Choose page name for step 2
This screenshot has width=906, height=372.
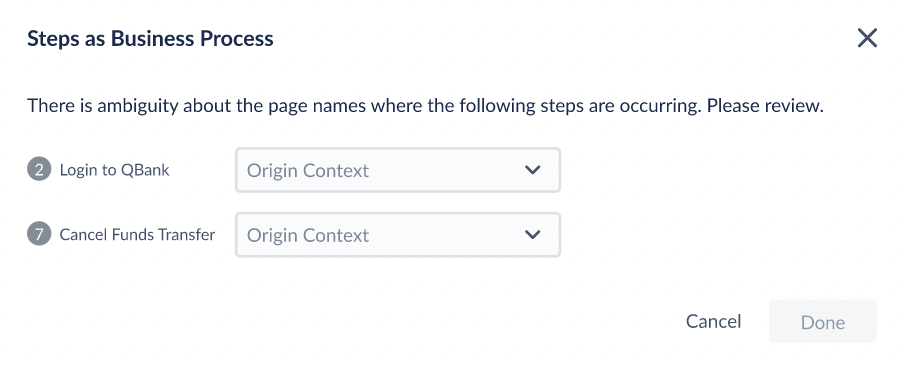coord(398,170)
